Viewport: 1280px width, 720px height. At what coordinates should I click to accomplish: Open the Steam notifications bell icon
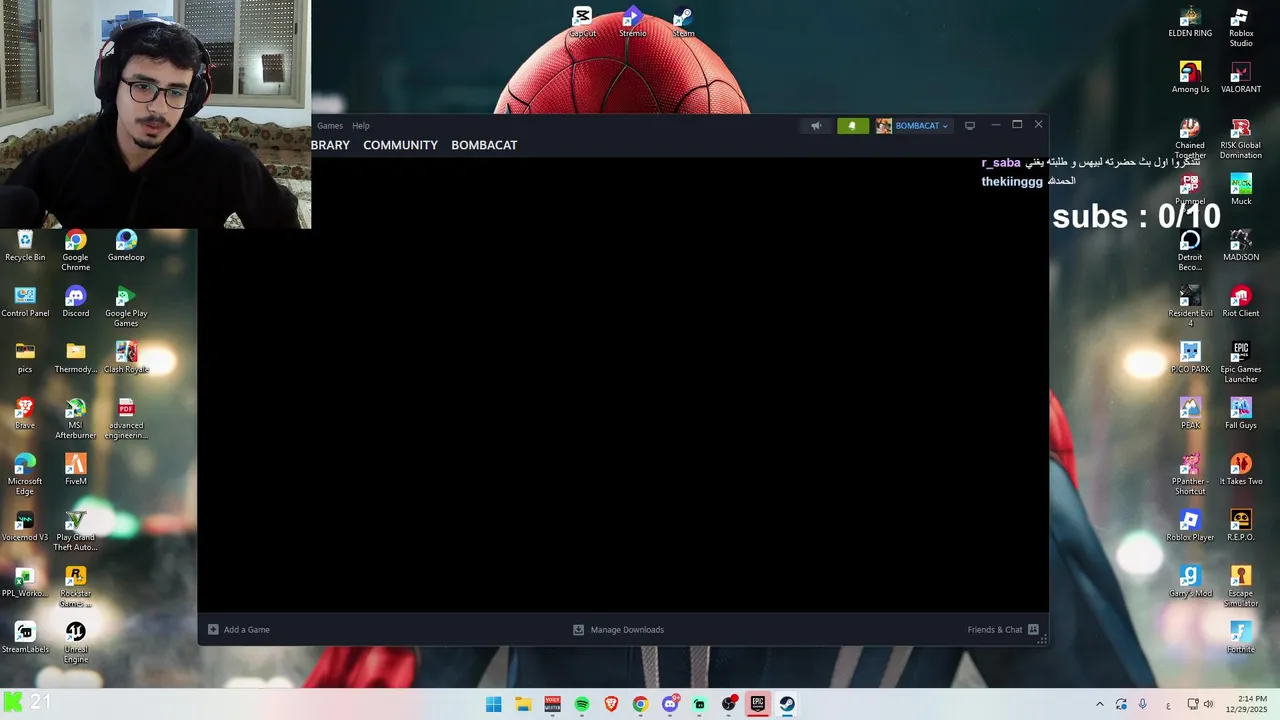[852, 126]
